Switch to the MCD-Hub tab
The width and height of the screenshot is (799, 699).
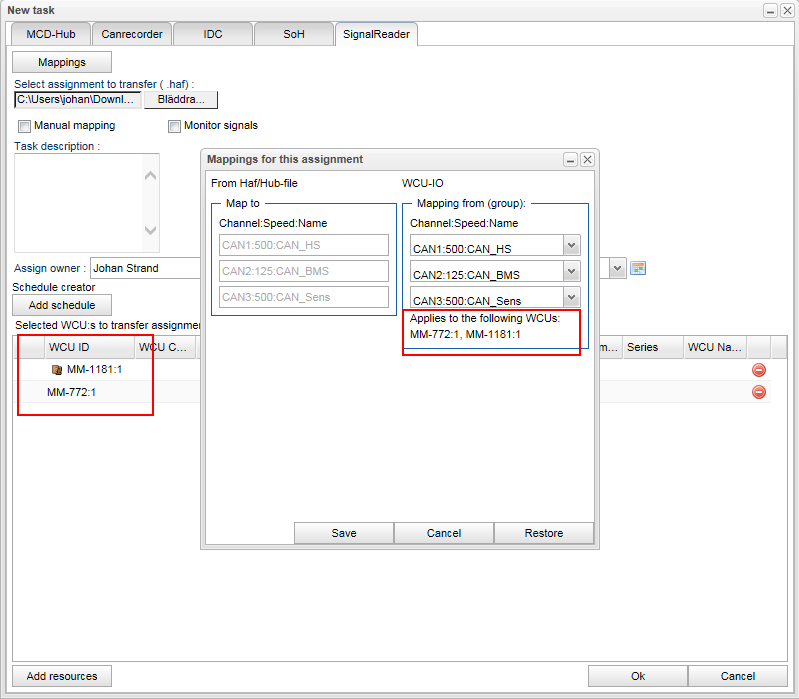[51, 34]
